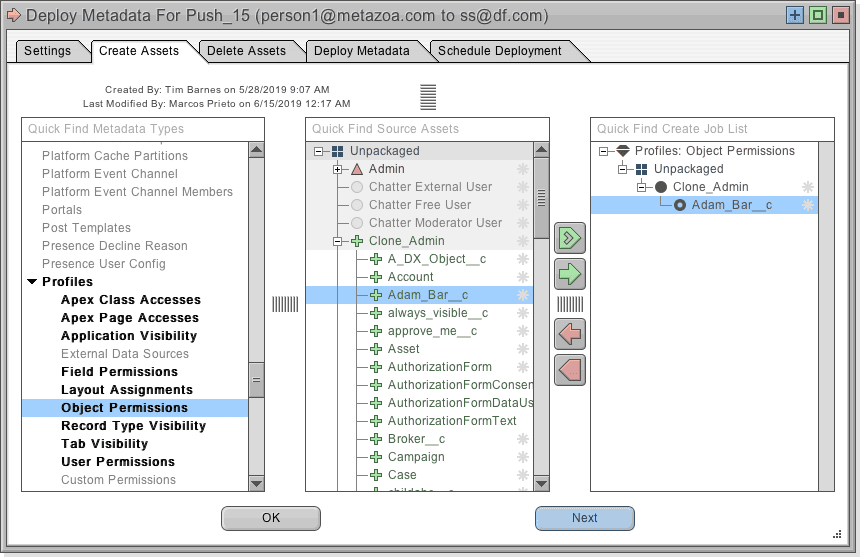Click the Unpackaged grid icon in source assets
The width and height of the screenshot is (860, 557).
coord(338,151)
